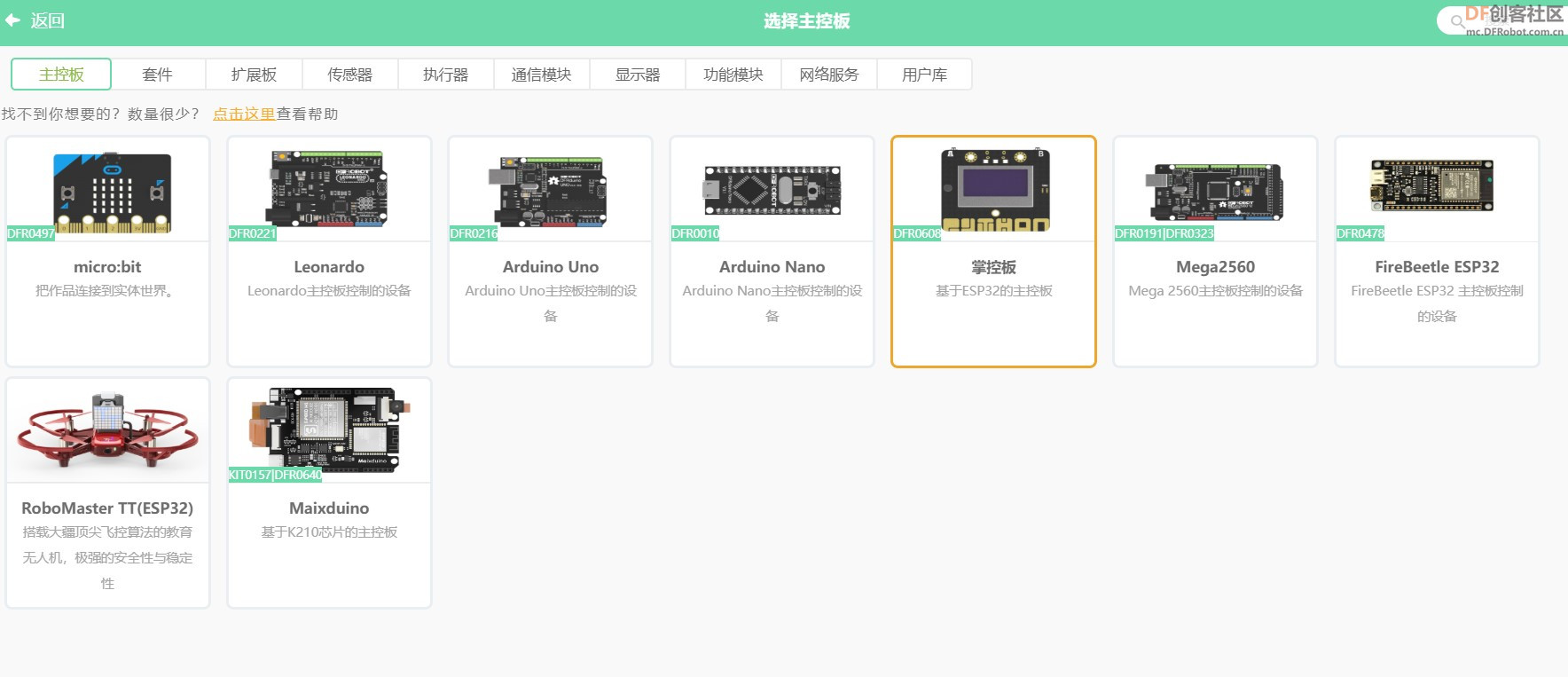Choose the Arduino Uno board image
Image resolution: width=1568 pixels, height=677 pixels.
point(548,191)
